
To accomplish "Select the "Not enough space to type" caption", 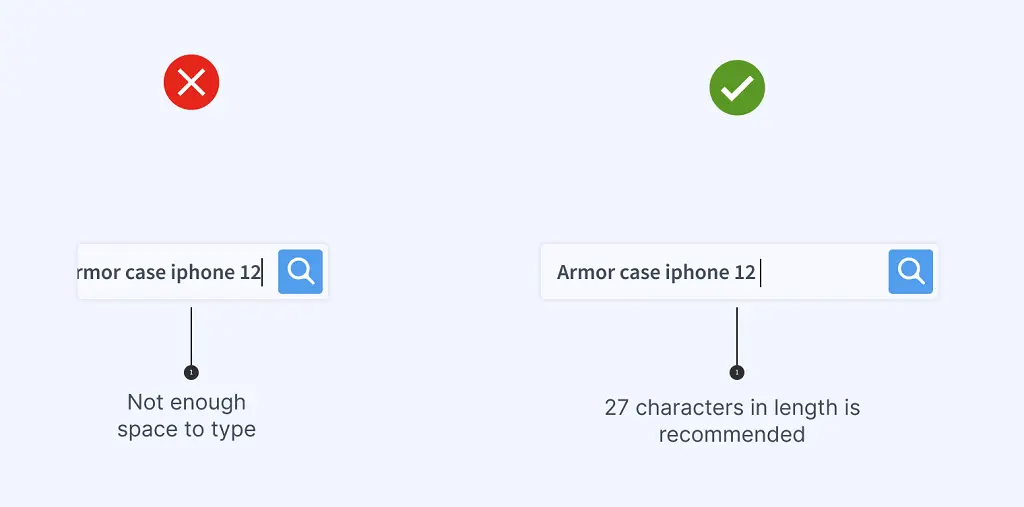I will coord(187,416).
